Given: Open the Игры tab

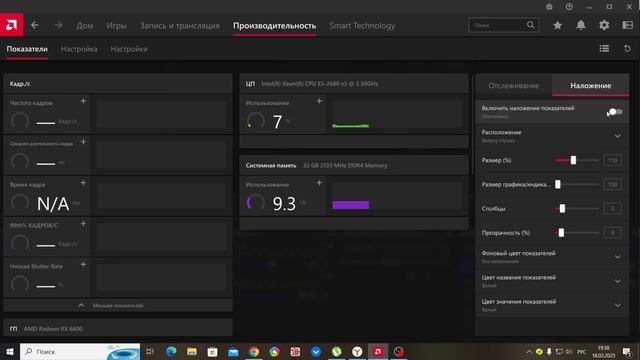Looking at the screenshot, I should pos(116,26).
